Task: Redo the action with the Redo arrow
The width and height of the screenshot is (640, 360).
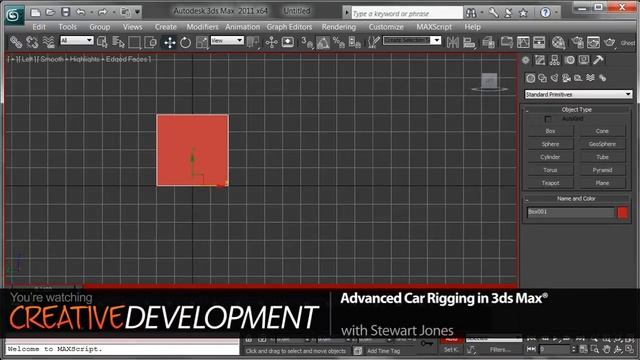Action: [x=102, y=12]
